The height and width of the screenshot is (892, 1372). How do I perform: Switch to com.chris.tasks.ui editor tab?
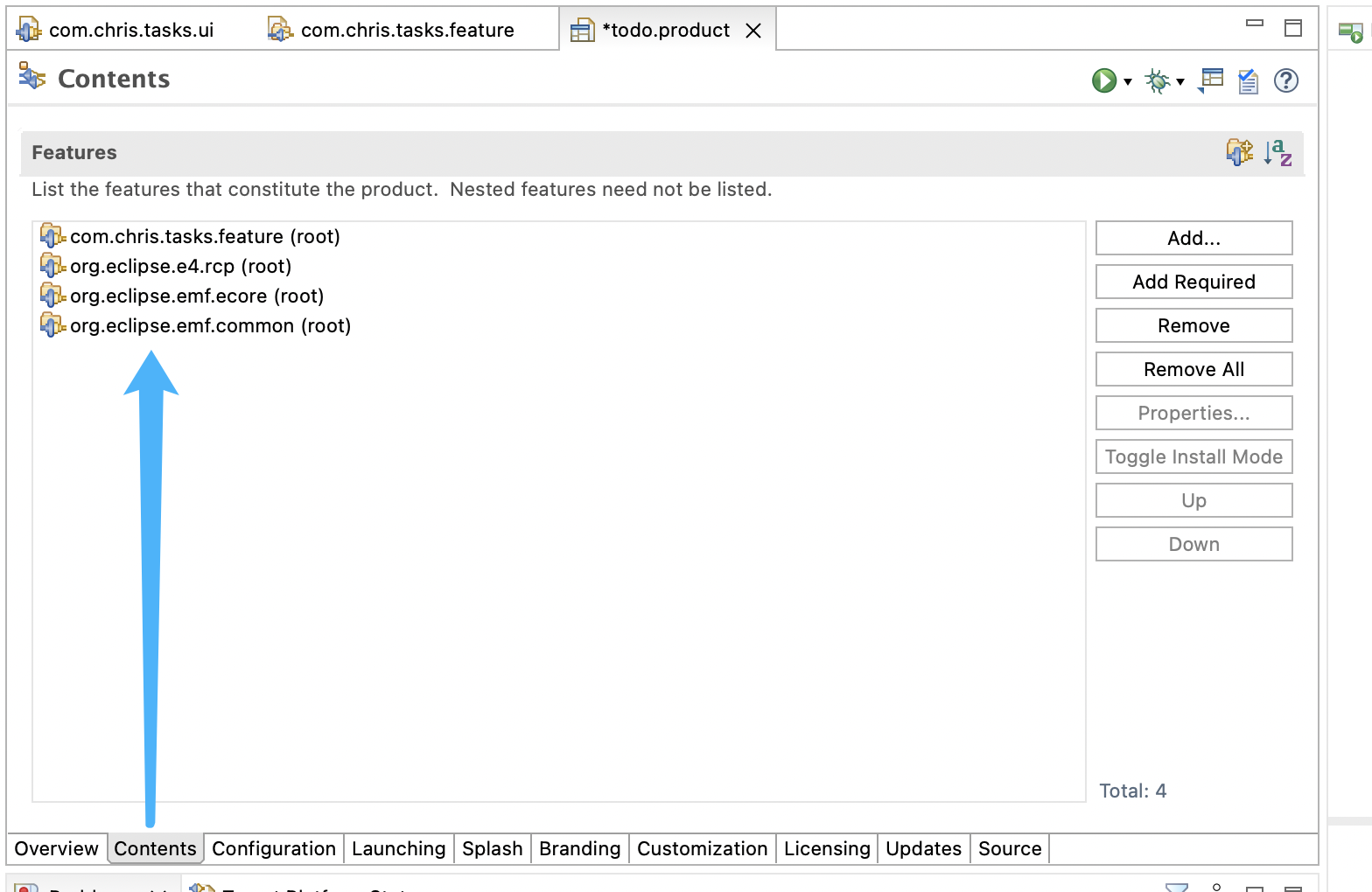(131, 30)
